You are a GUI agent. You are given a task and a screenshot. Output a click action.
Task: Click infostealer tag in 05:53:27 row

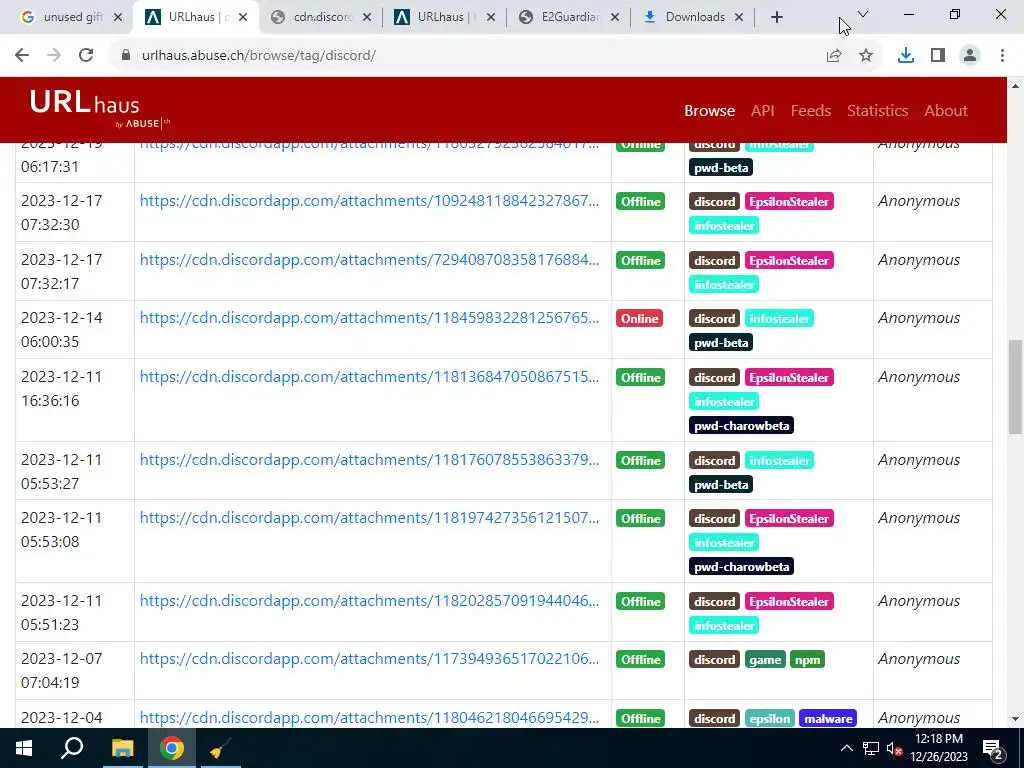pyautogui.click(x=779, y=461)
